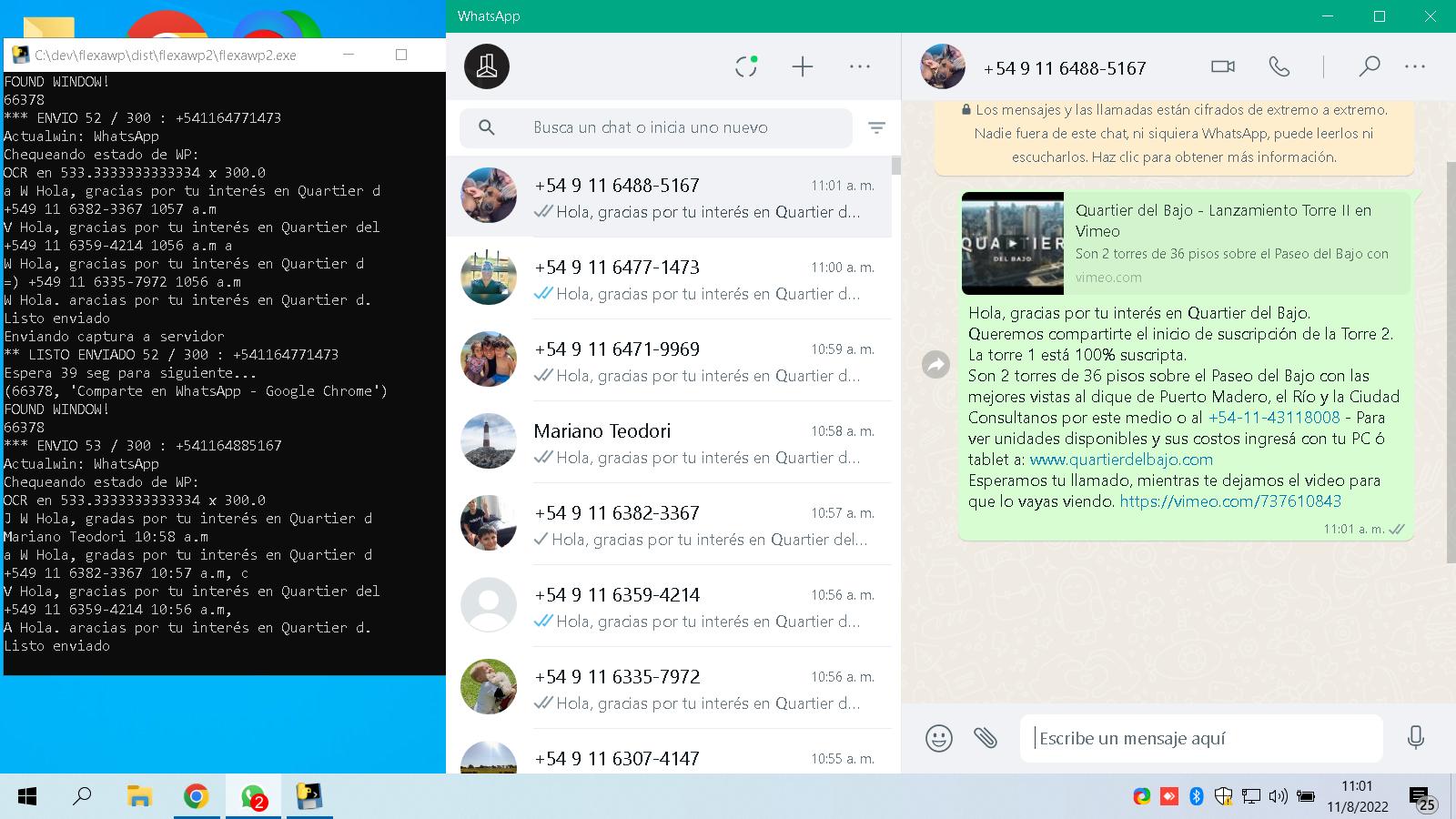This screenshot has width=1456, height=819.
Task: Click the message input field
Action: (x=1201, y=738)
